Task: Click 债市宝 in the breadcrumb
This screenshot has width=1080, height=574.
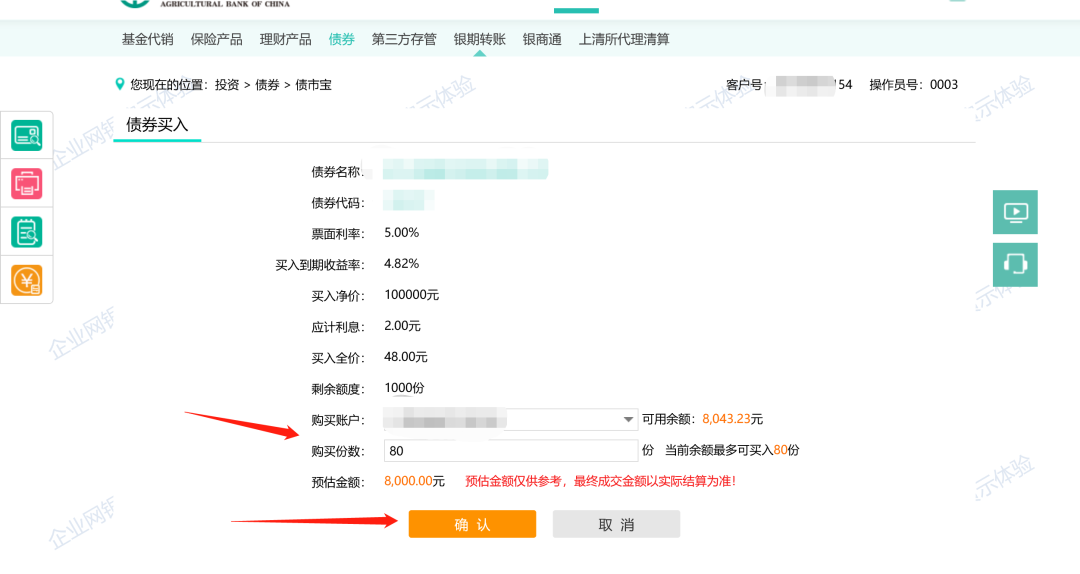Action: click(313, 85)
